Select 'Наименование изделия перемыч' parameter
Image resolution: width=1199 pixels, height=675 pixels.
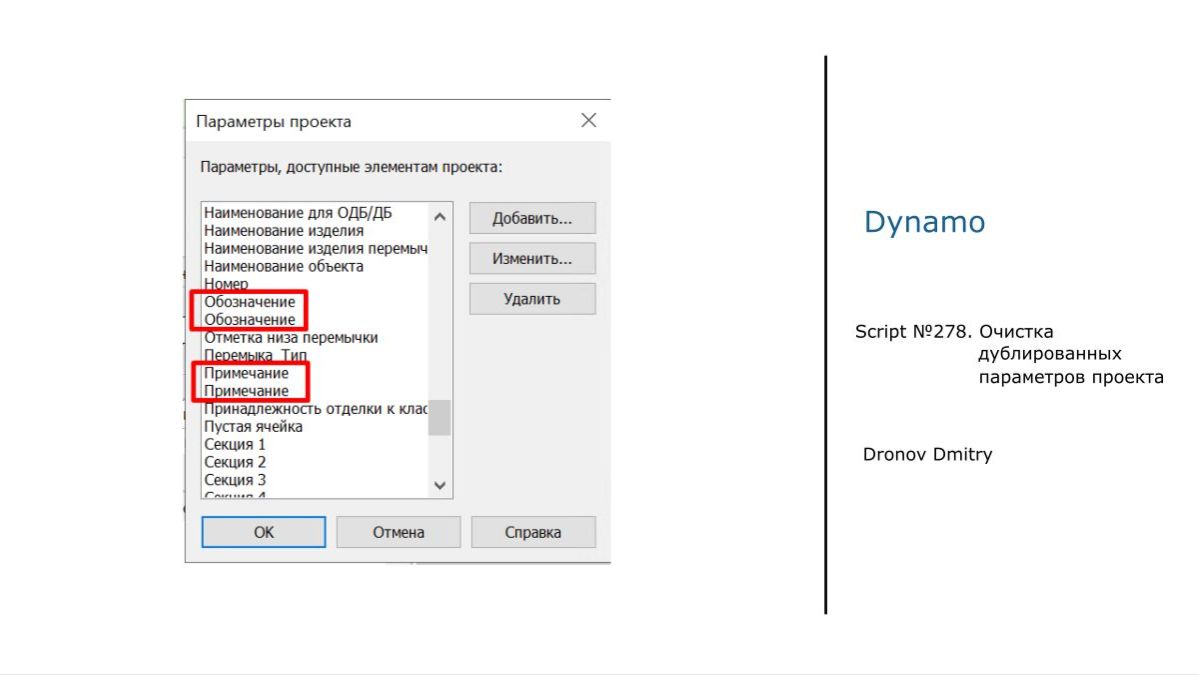click(314, 248)
